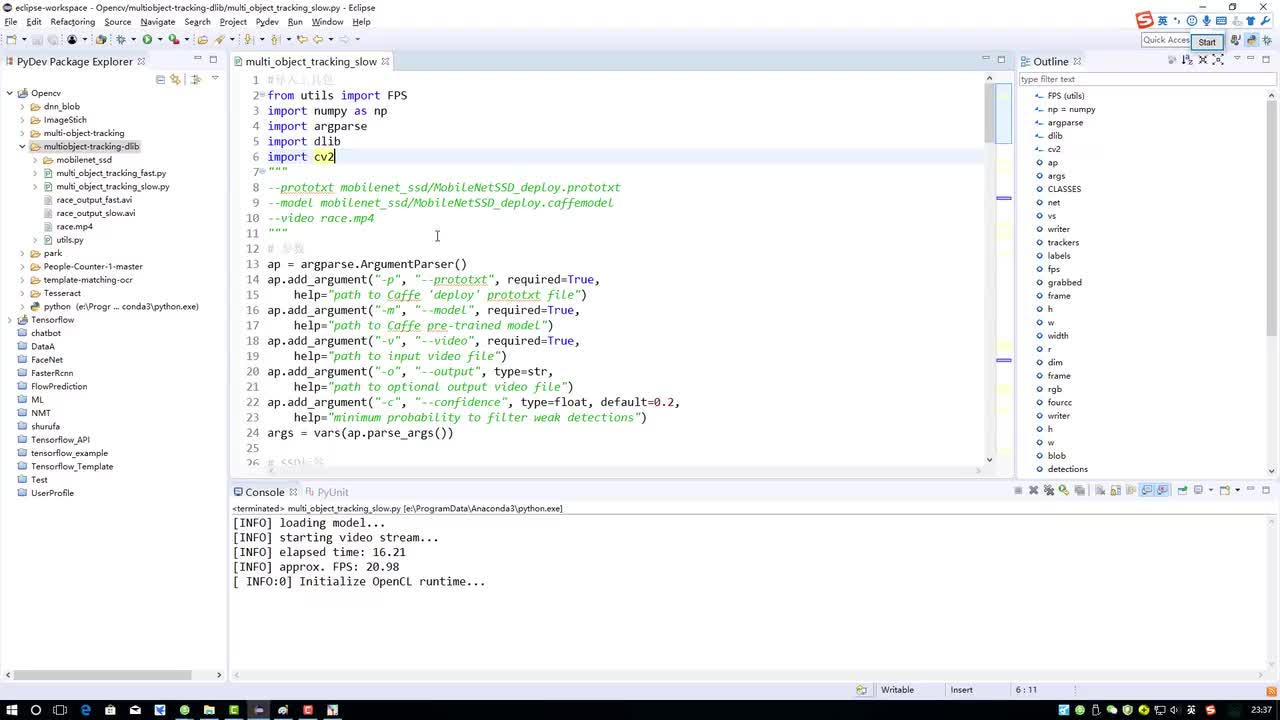Select utils.py in the Package Explorer
The width and height of the screenshot is (1280, 720).
pyautogui.click(x=69, y=240)
